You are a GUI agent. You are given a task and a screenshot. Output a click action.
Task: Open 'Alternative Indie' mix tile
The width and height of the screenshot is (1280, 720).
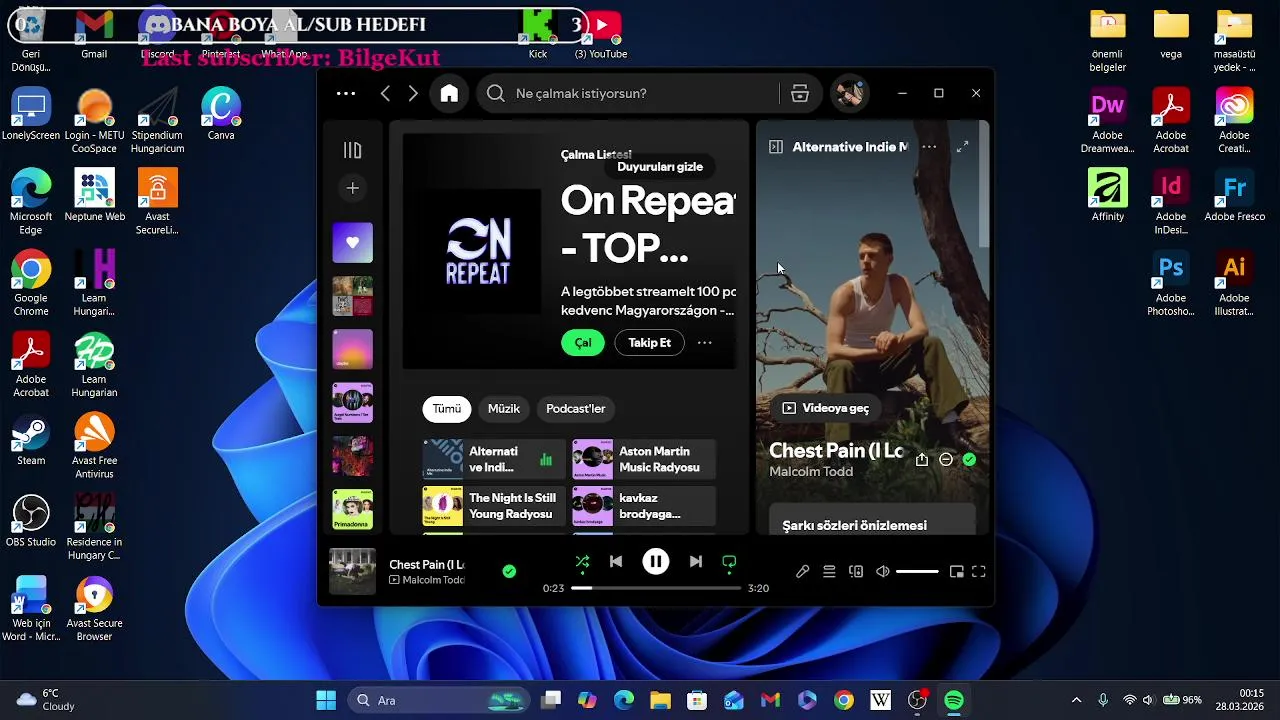[x=494, y=459]
